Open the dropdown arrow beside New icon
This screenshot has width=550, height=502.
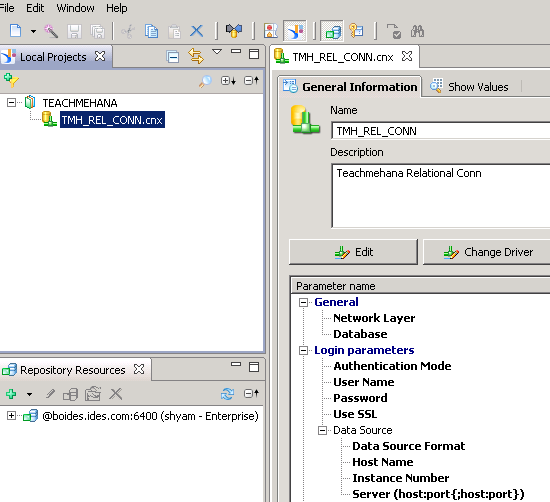tap(33, 31)
